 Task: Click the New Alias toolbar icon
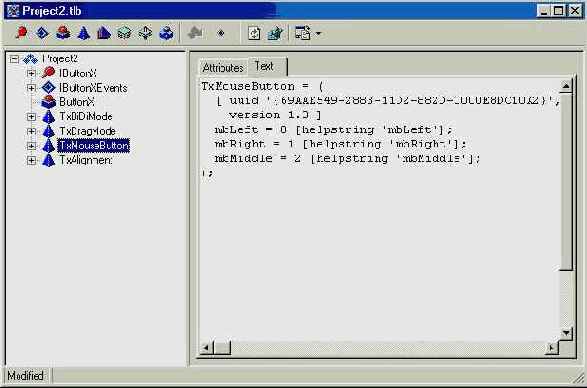tap(104, 33)
